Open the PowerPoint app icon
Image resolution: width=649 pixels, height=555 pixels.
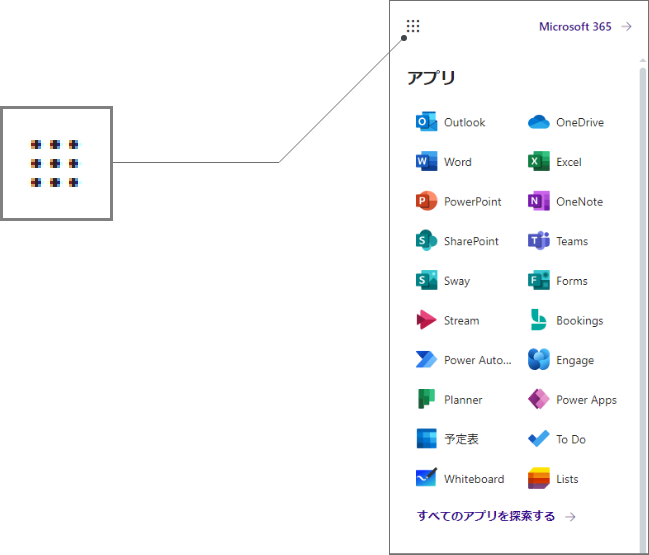tap(426, 201)
